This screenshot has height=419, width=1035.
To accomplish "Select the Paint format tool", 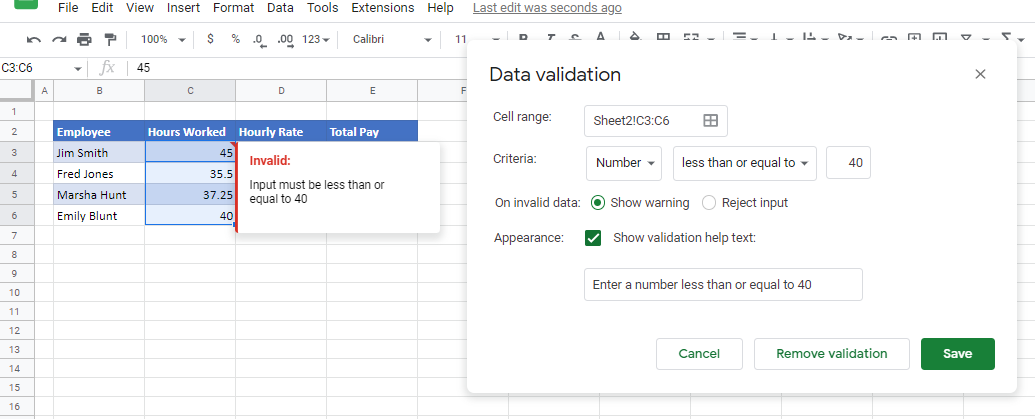I will 110,40.
